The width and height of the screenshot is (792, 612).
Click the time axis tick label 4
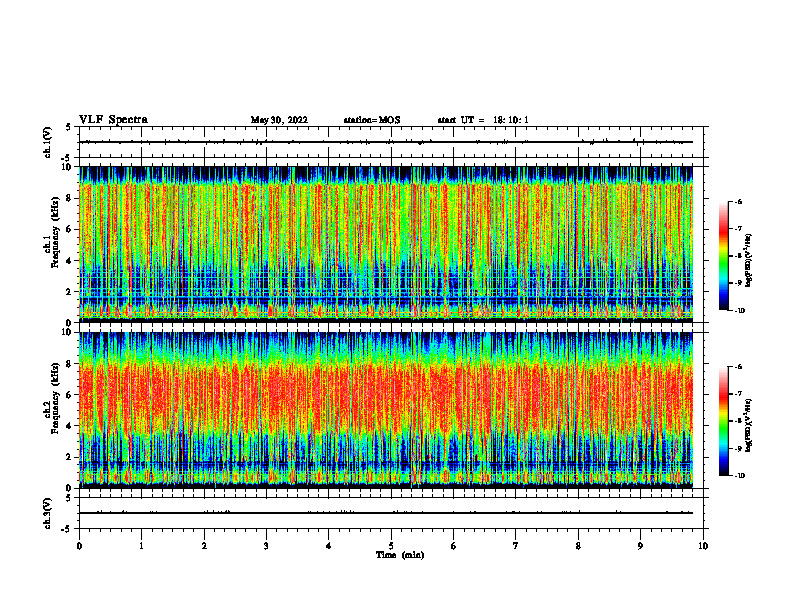click(329, 546)
